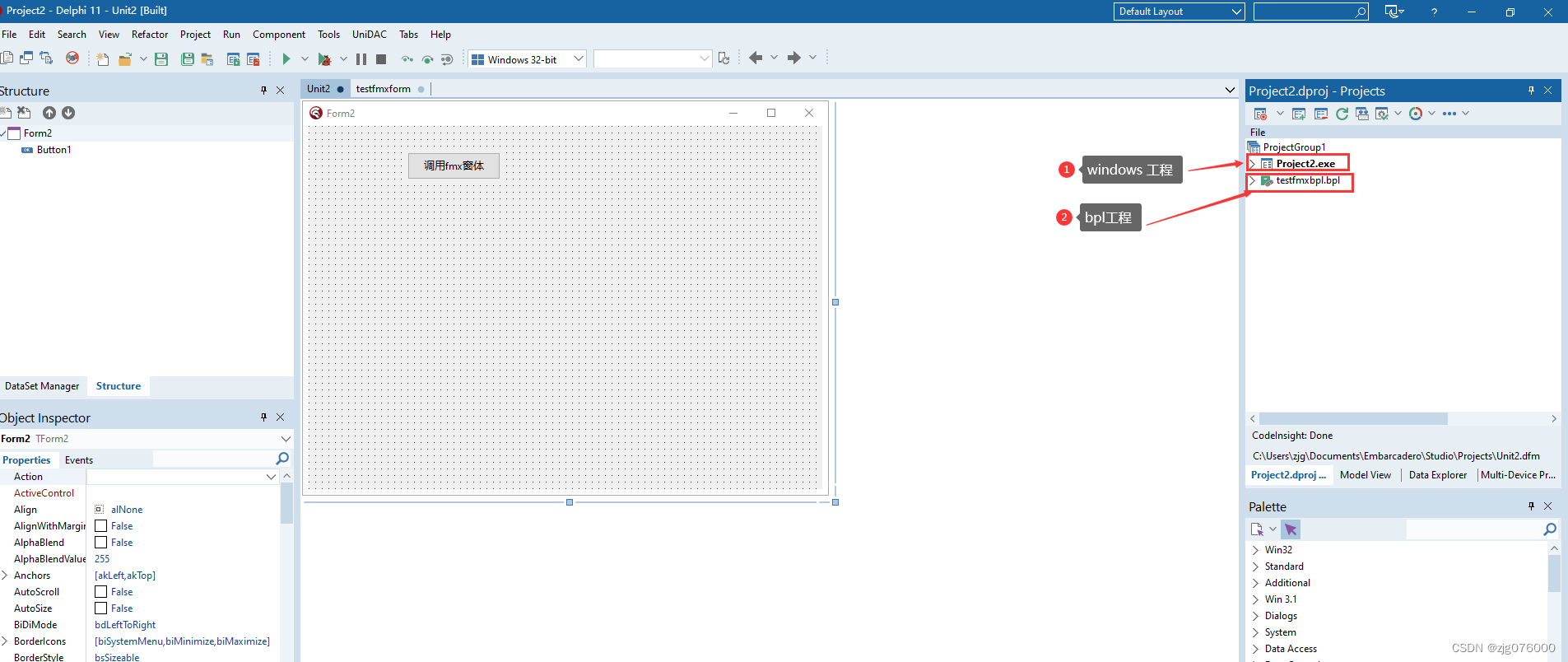1568x662 pixels.
Task: Click Add New Project icon in Projects panel
Action: click(1299, 114)
